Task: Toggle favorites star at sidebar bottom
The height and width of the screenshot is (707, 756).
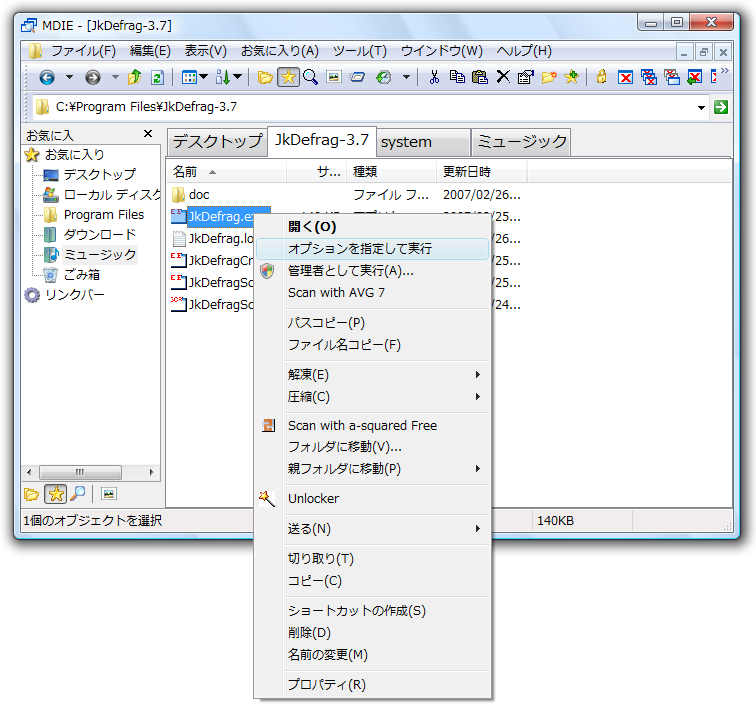Action: coord(55,493)
